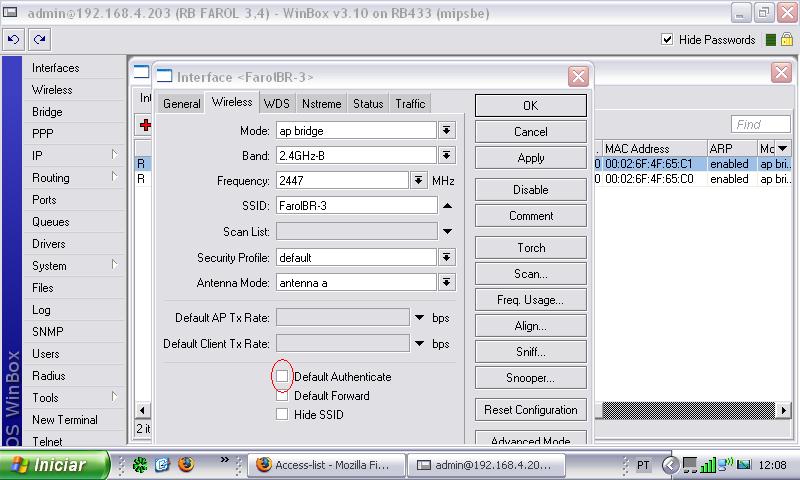
Task: Click the Snooper... button
Action: (531, 378)
